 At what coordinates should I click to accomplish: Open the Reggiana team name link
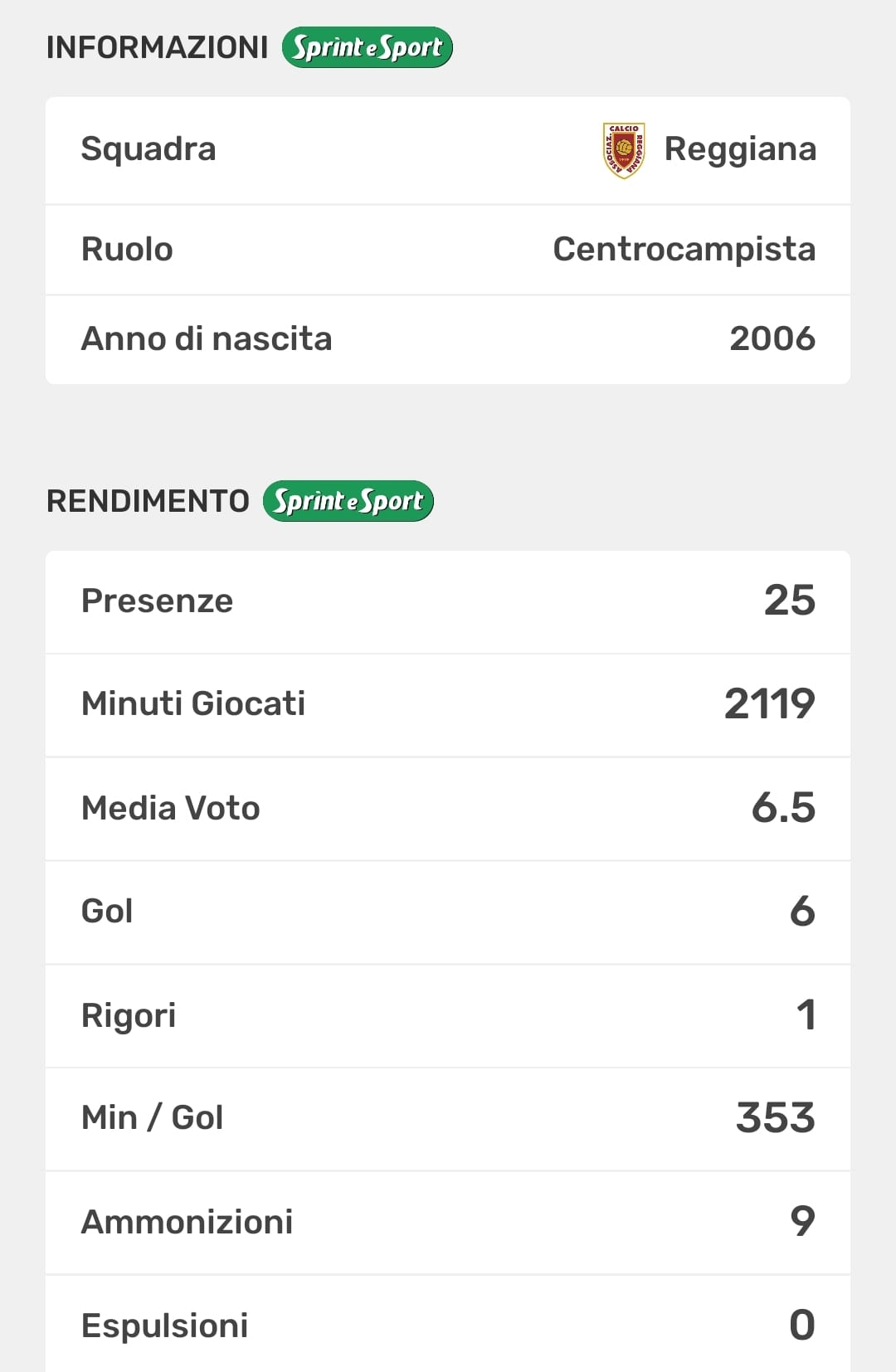[740, 149]
